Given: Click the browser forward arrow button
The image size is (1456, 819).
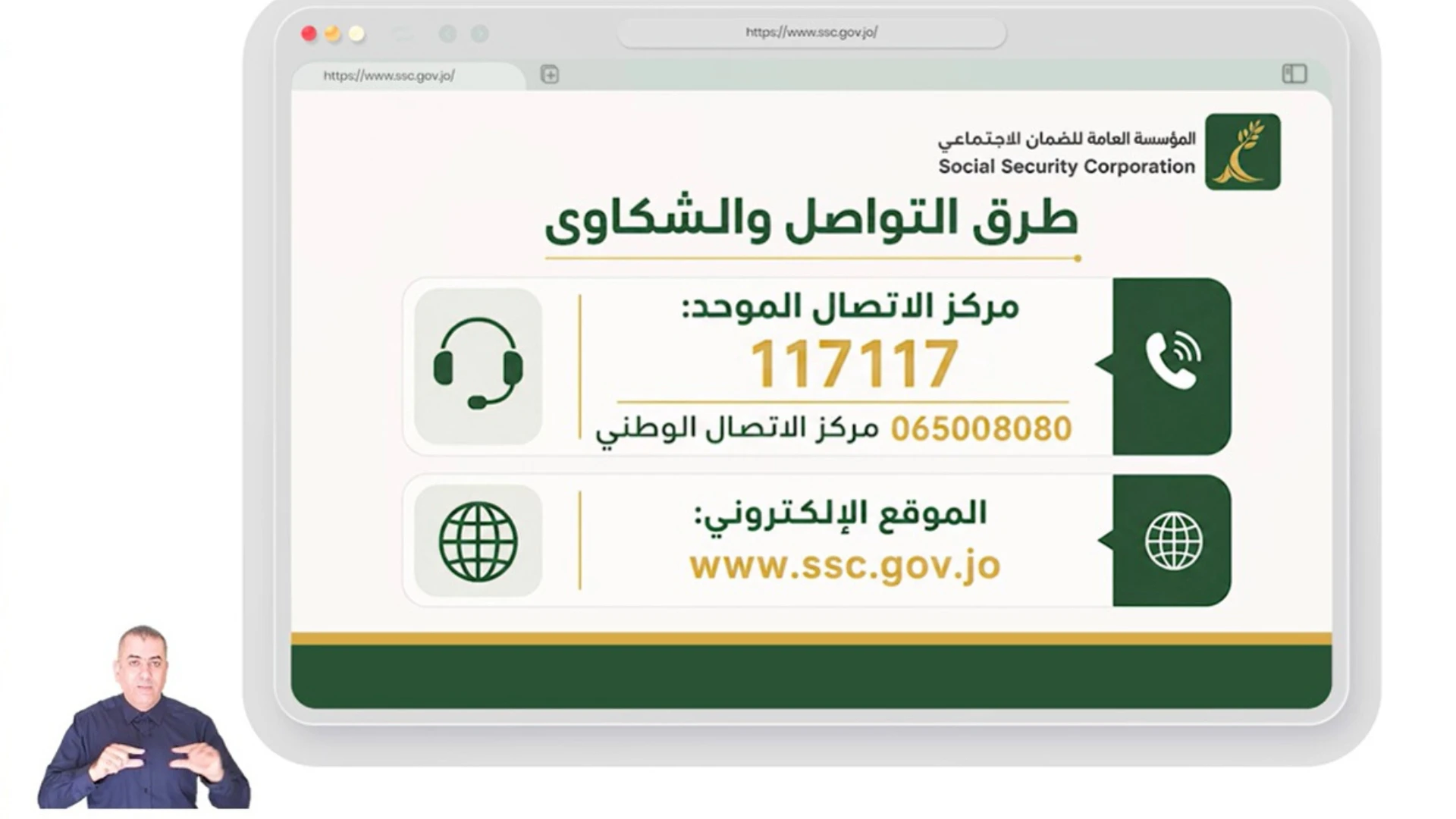Looking at the screenshot, I should 480,33.
